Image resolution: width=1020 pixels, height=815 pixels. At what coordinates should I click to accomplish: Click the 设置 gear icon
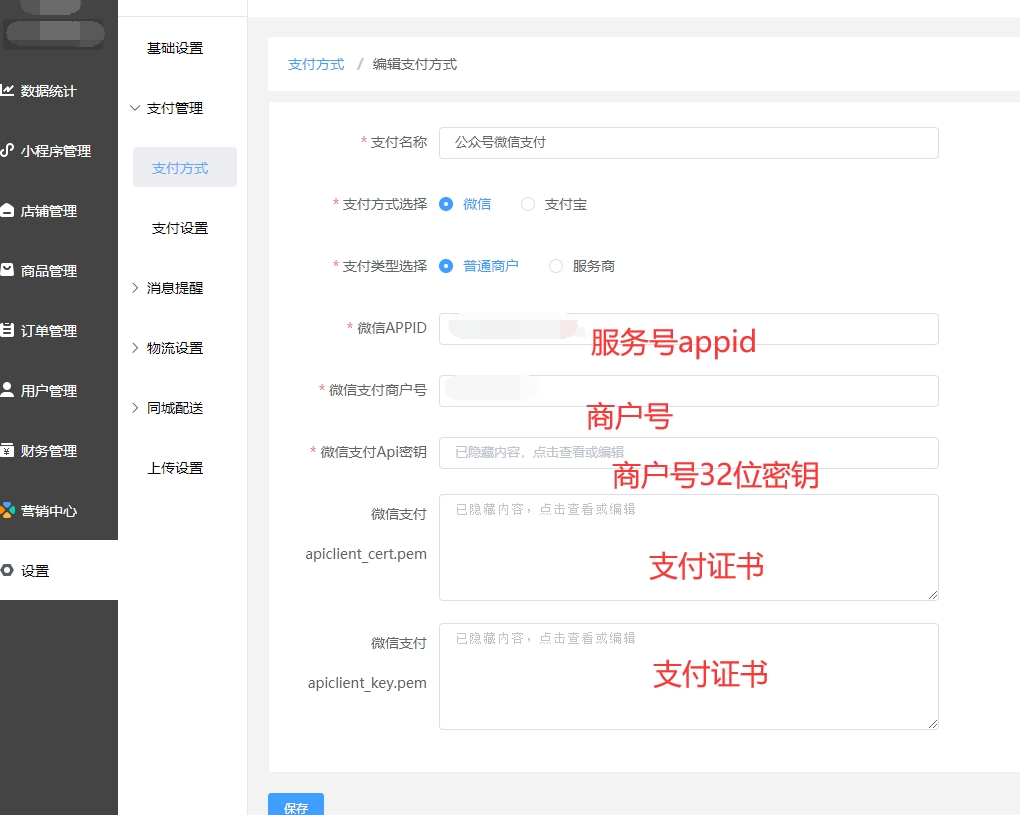7,570
